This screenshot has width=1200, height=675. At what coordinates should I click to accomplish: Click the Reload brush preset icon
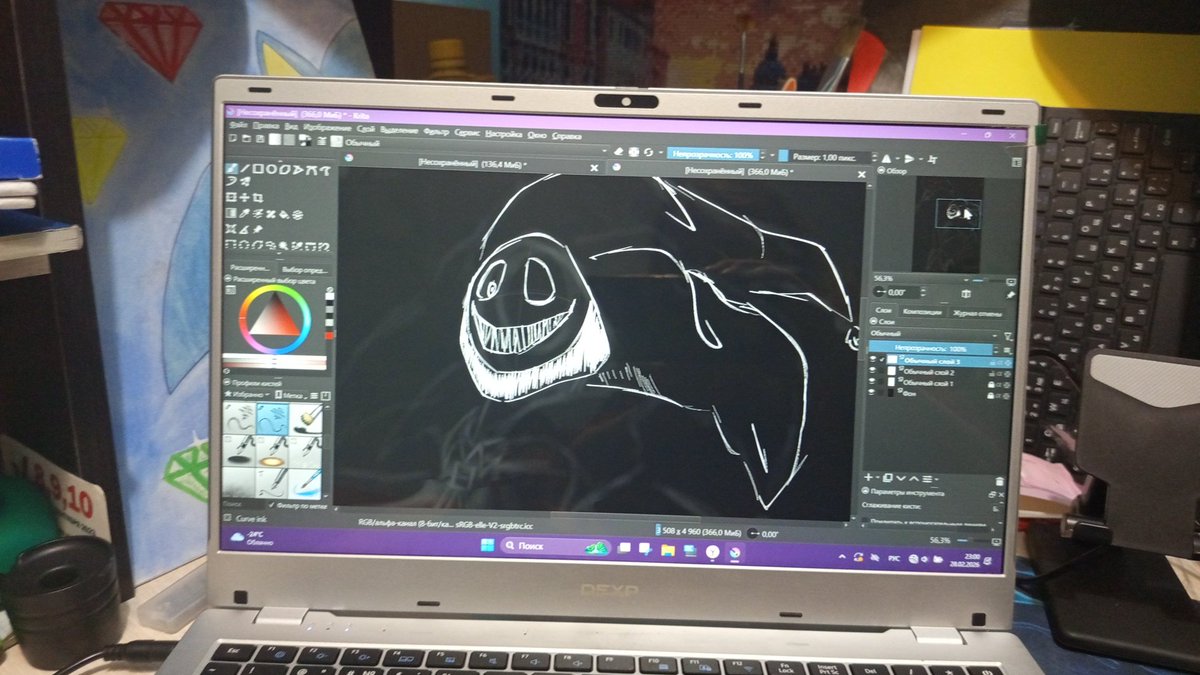(649, 153)
